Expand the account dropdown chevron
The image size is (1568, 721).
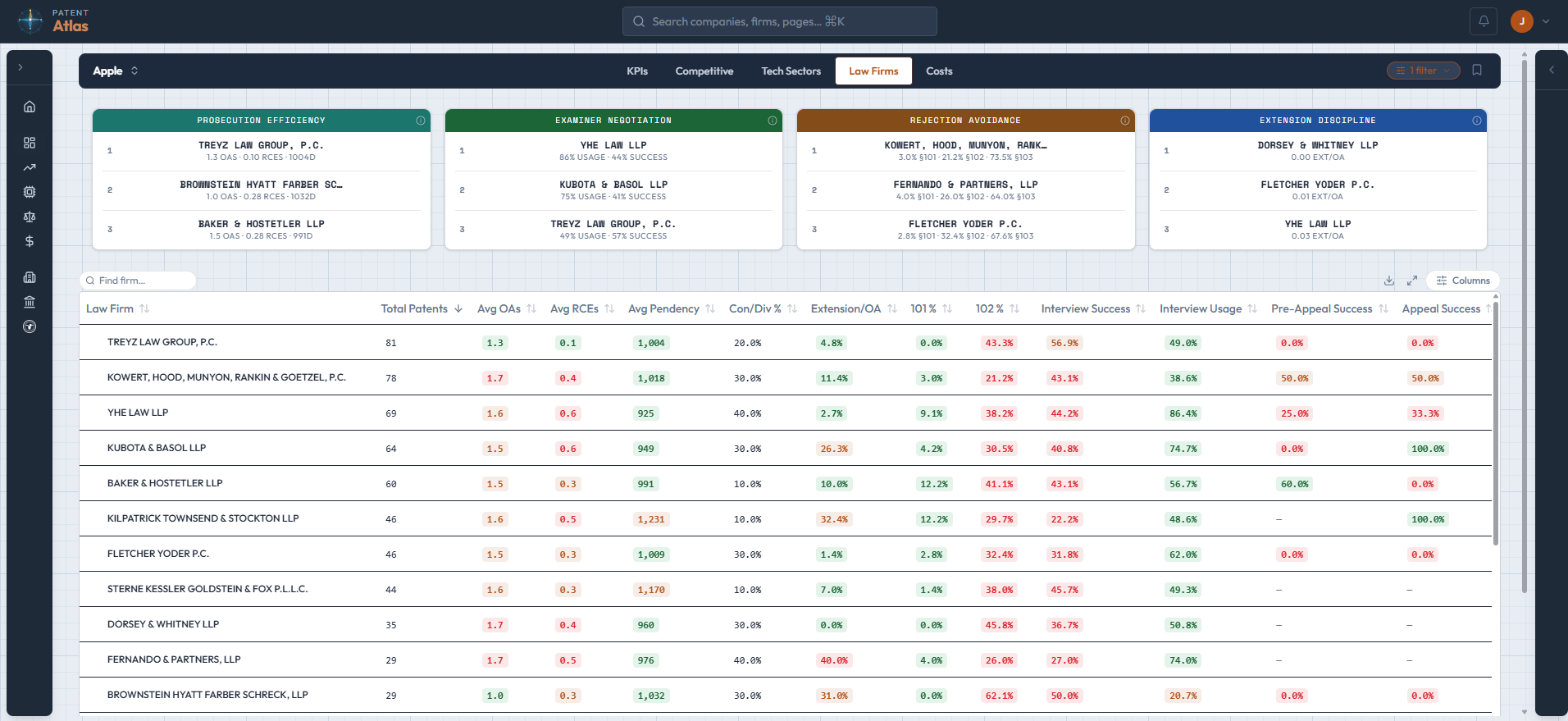pos(1546,21)
